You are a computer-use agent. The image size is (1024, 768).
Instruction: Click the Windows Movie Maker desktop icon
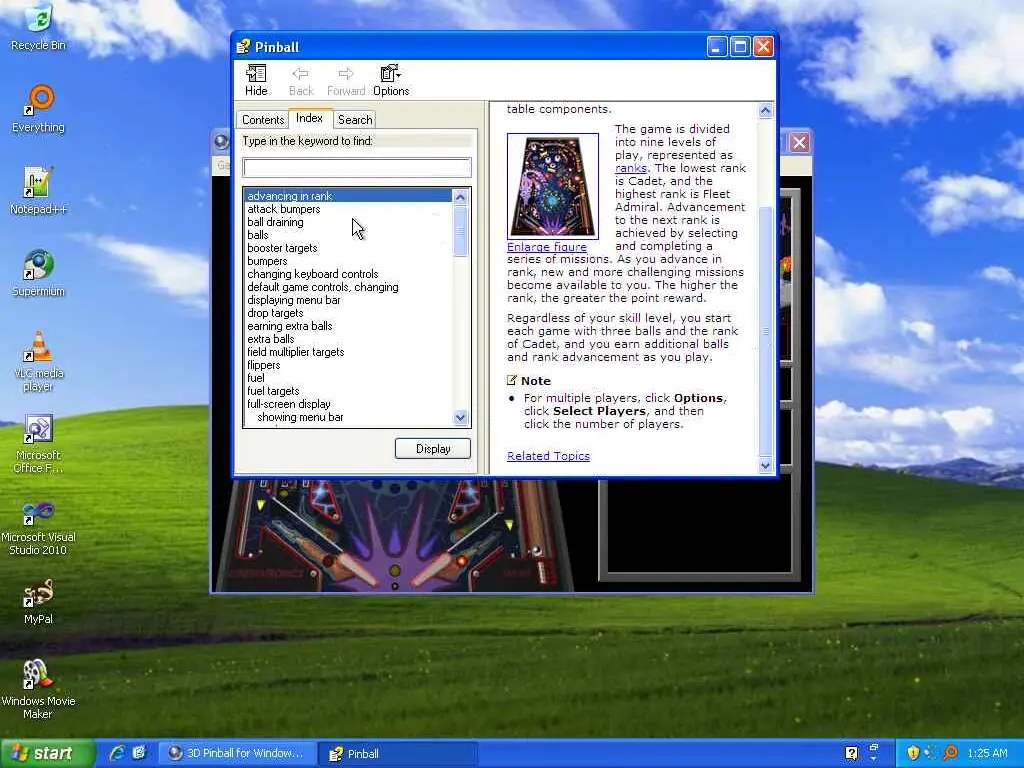[39, 690]
